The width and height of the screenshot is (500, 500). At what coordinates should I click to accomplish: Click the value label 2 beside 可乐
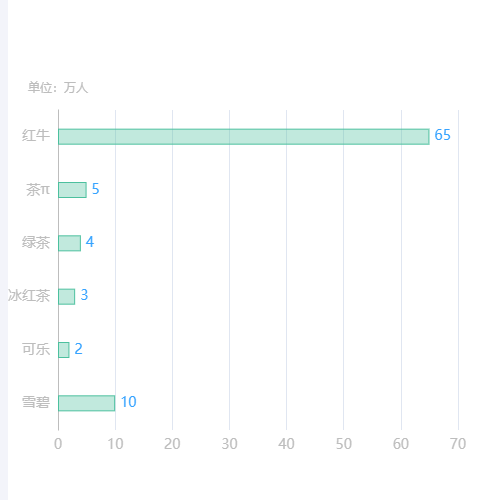click(x=78, y=349)
